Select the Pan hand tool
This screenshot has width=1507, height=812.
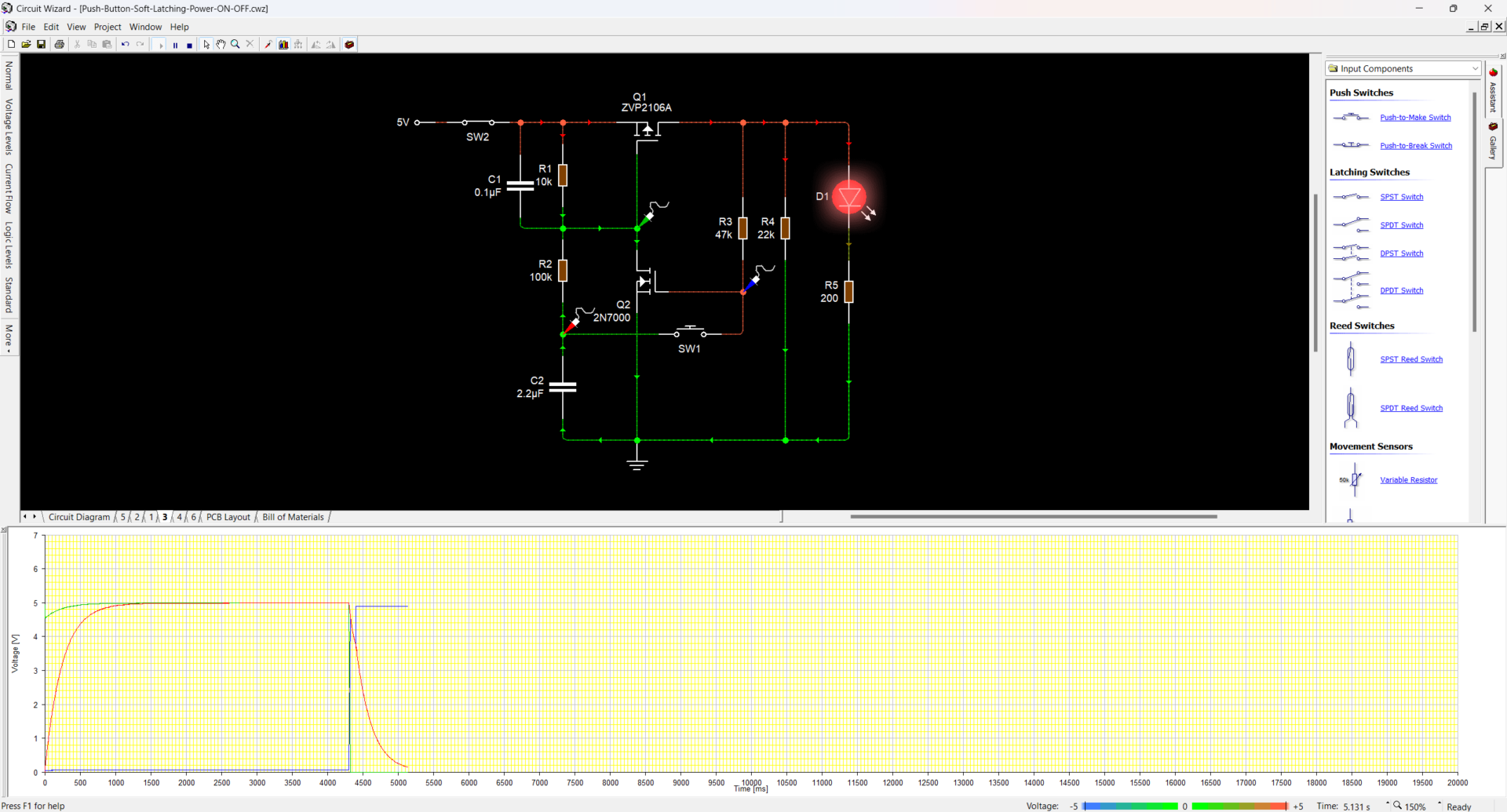[221, 44]
